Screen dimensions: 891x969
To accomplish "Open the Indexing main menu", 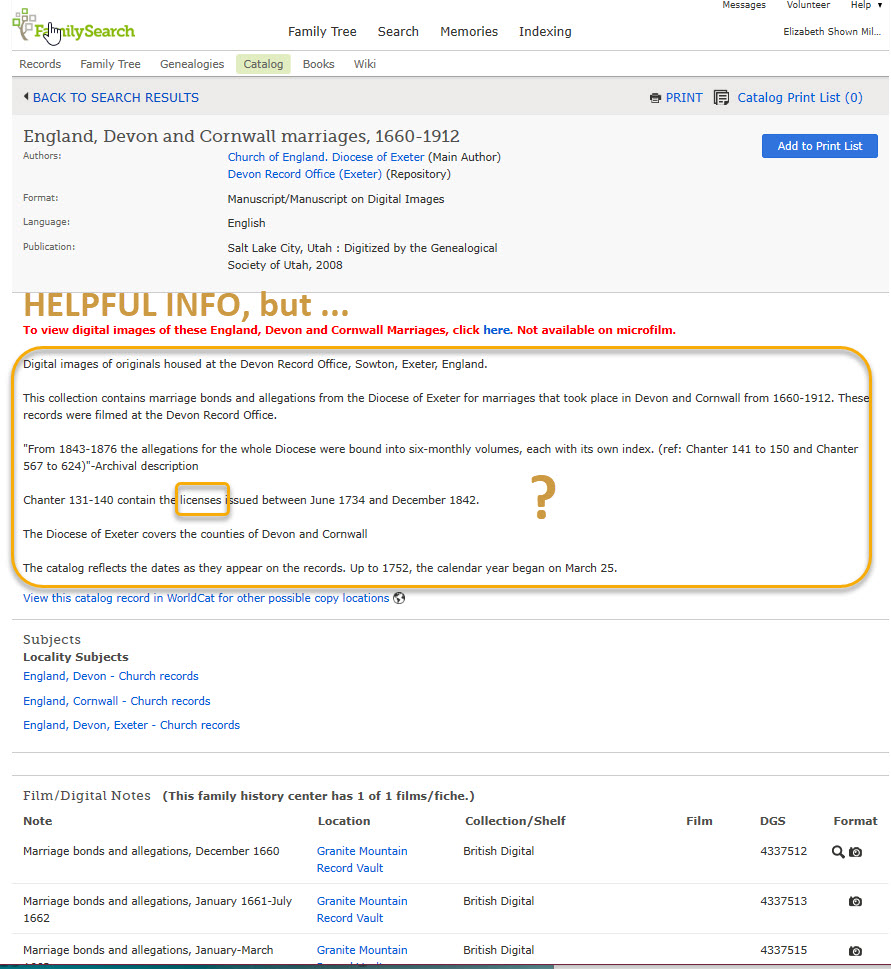I will click(x=545, y=32).
